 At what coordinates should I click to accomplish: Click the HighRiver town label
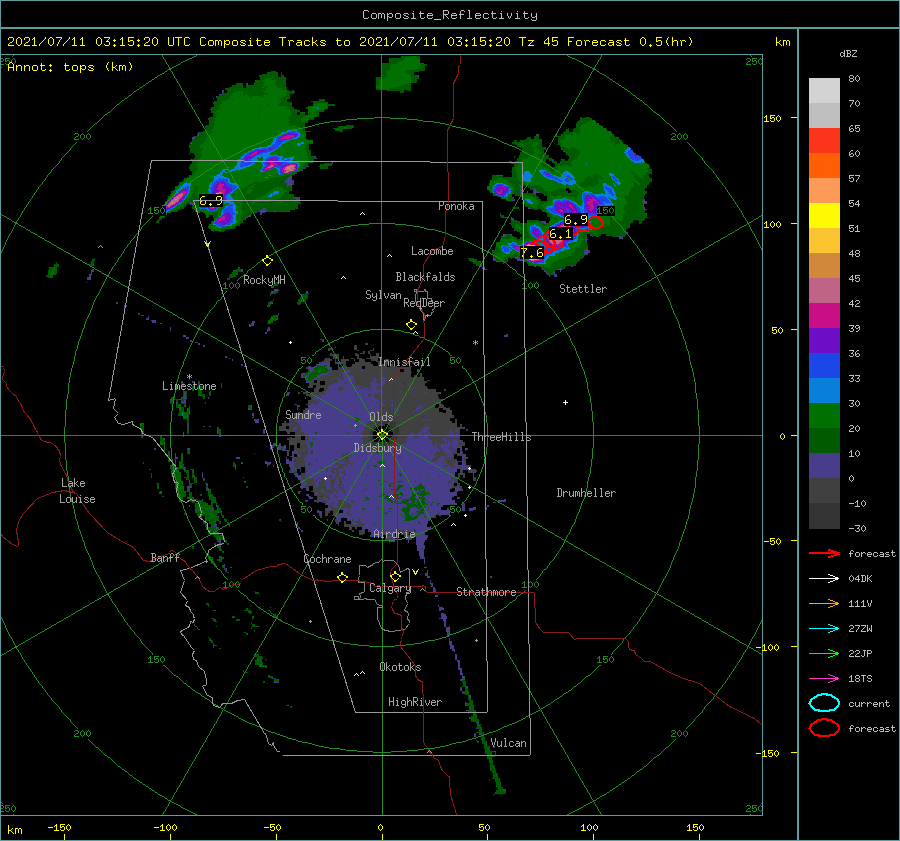(415, 702)
